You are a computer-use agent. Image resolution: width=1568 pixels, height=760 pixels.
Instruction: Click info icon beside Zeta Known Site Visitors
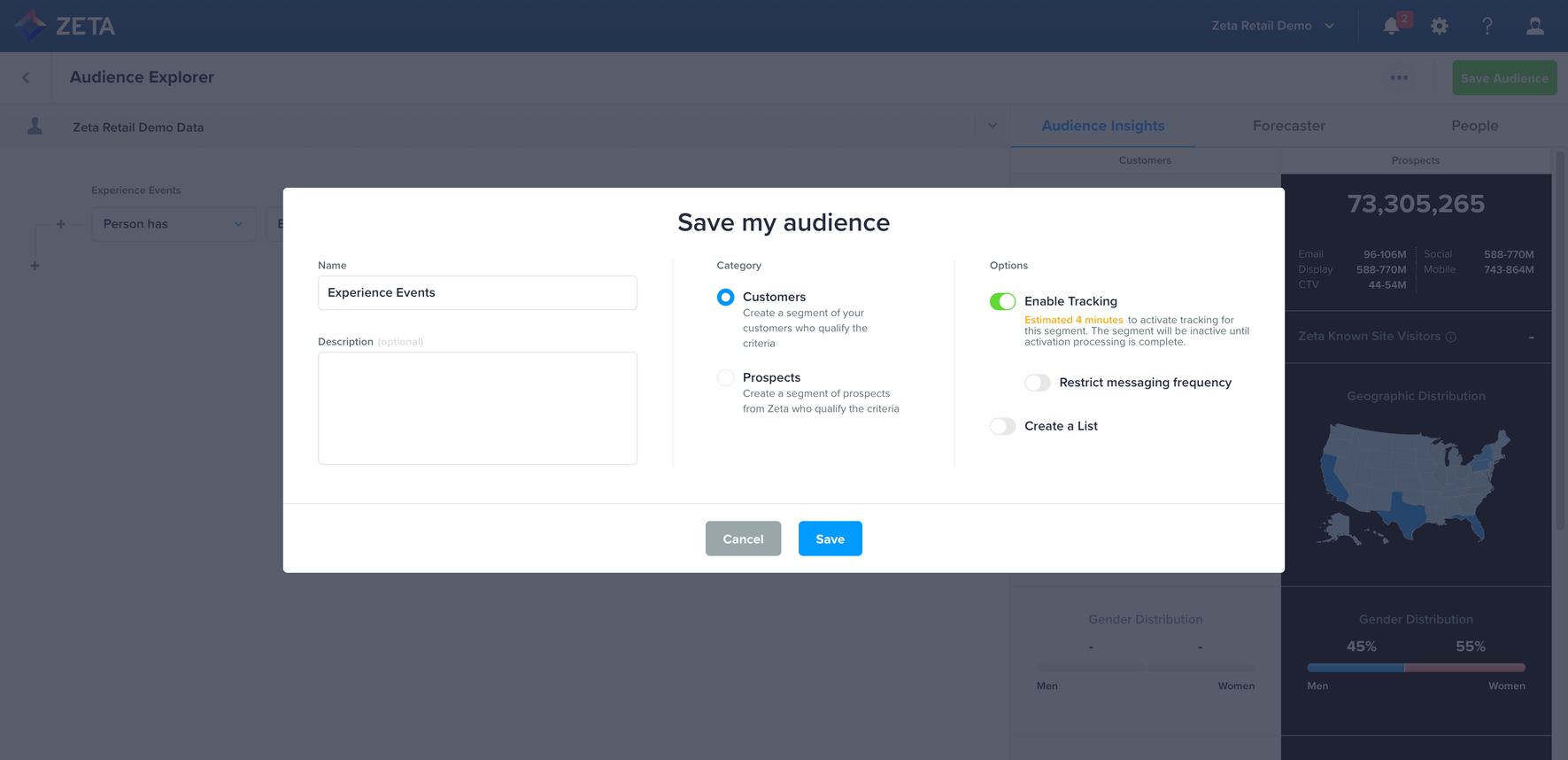click(x=1451, y=337)
